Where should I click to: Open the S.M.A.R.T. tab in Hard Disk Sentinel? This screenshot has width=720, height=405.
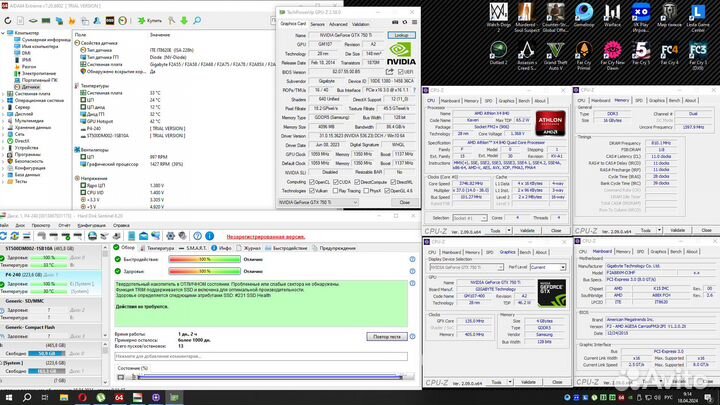(192, 248)
